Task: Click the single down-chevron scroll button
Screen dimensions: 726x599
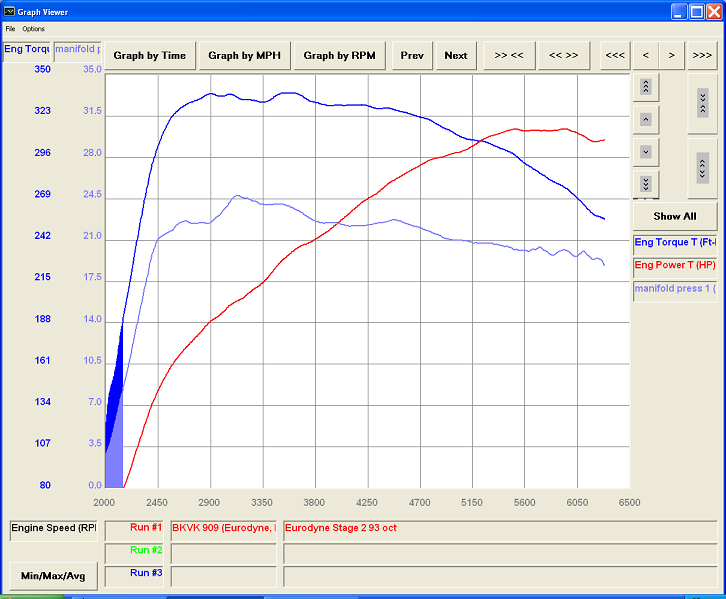Action: (x=645, y=152)
